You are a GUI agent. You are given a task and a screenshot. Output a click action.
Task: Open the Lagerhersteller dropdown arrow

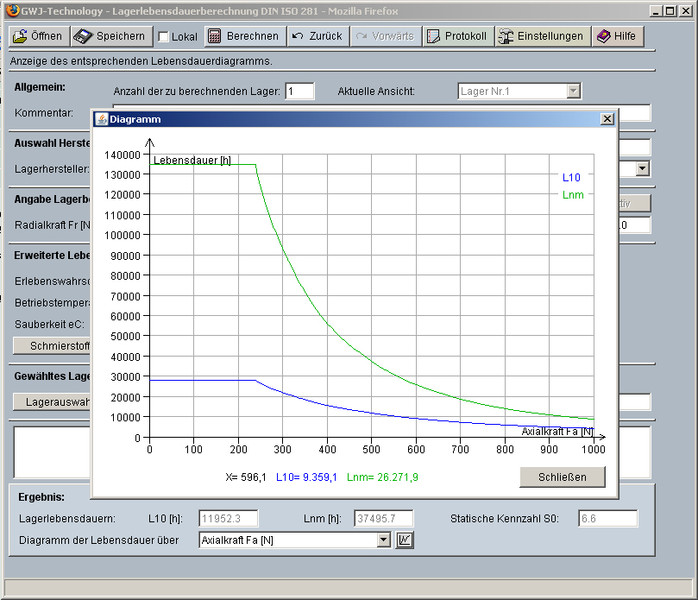642,169
